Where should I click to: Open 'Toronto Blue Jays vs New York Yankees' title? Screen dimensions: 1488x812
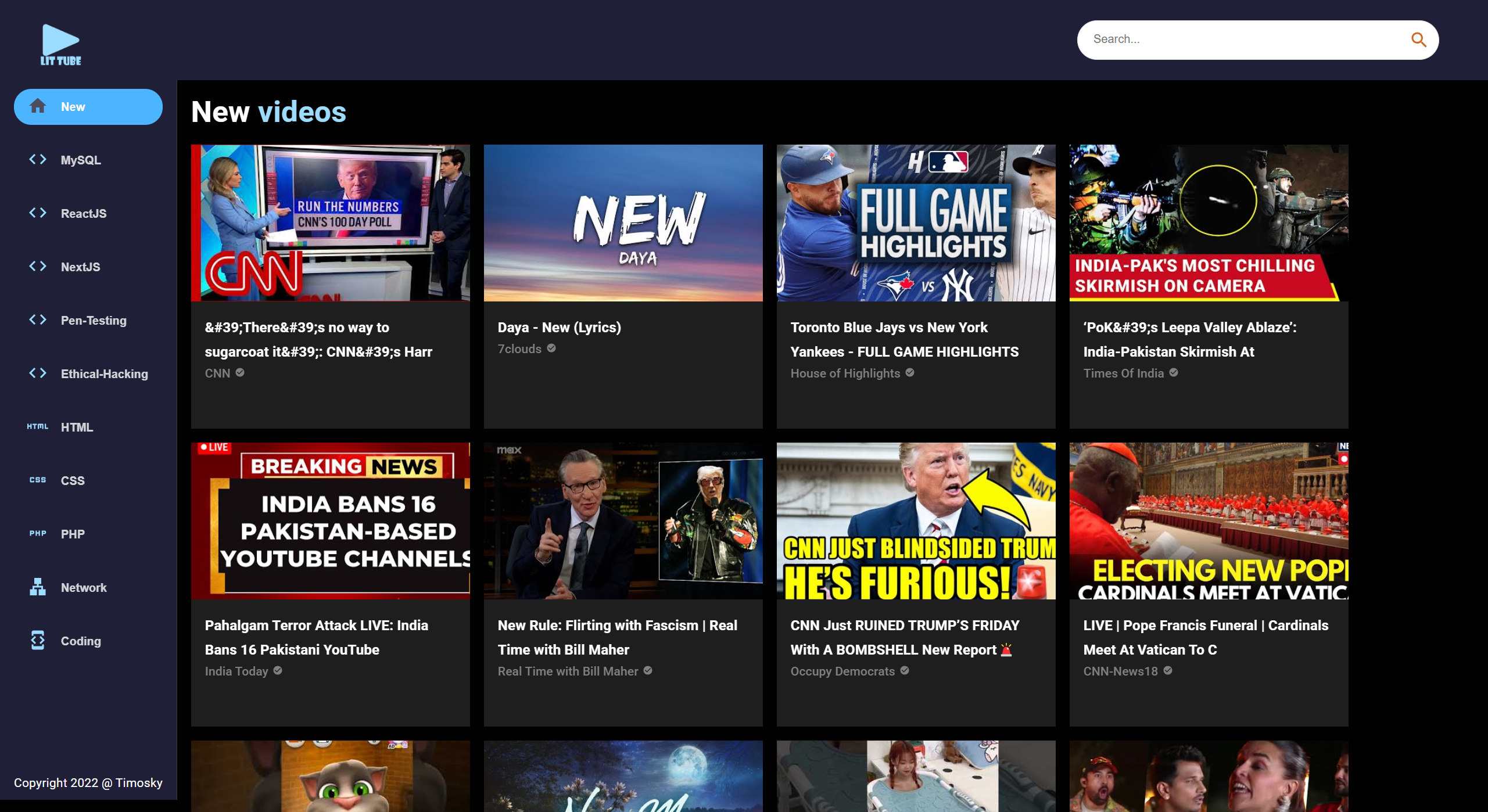(905, 340)
